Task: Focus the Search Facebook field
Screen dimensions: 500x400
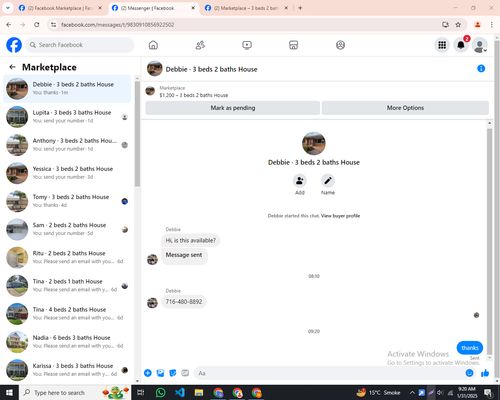Action: (80, 45)
